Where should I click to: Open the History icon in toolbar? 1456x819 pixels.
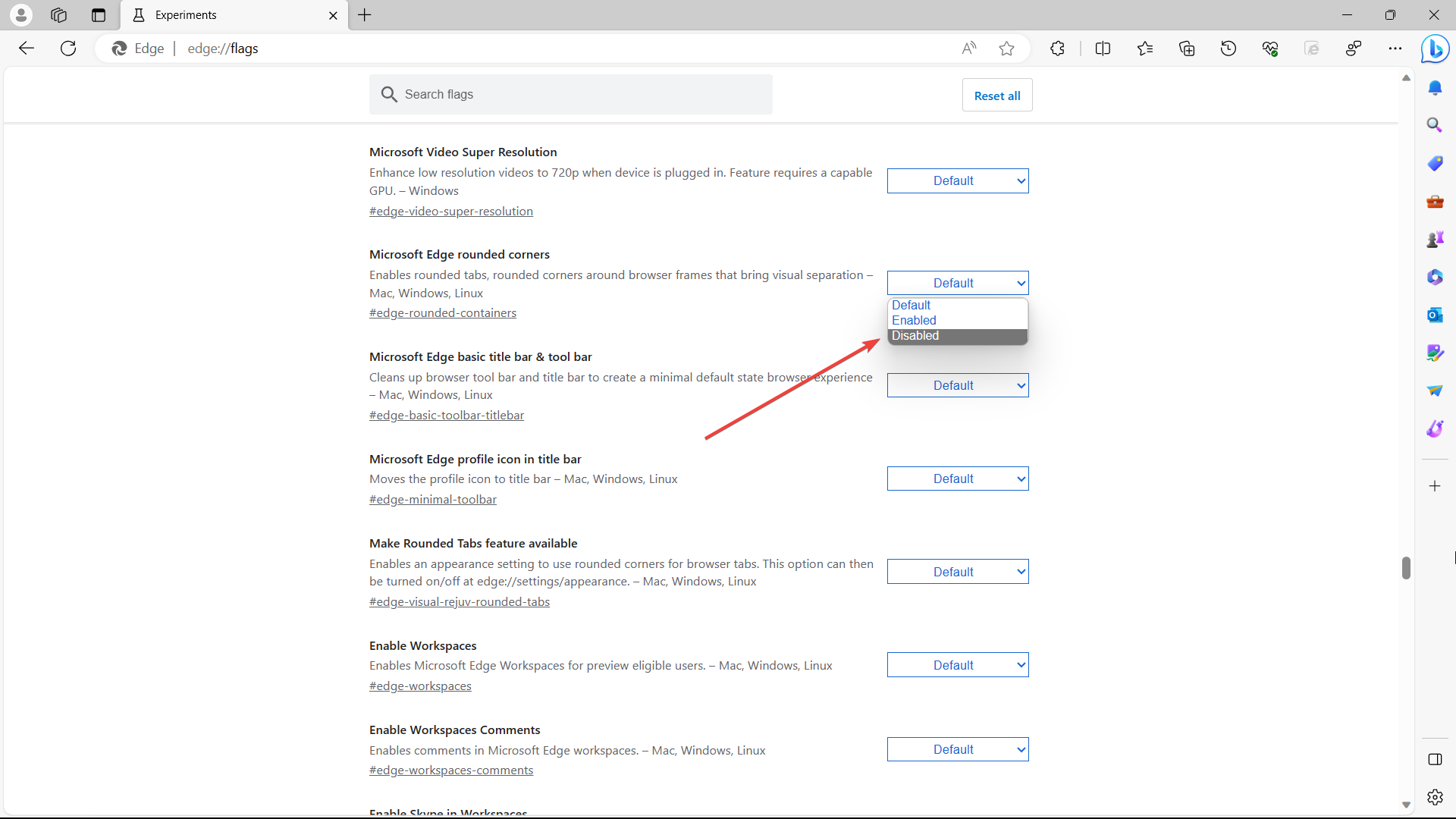[x=1228, y=48]
